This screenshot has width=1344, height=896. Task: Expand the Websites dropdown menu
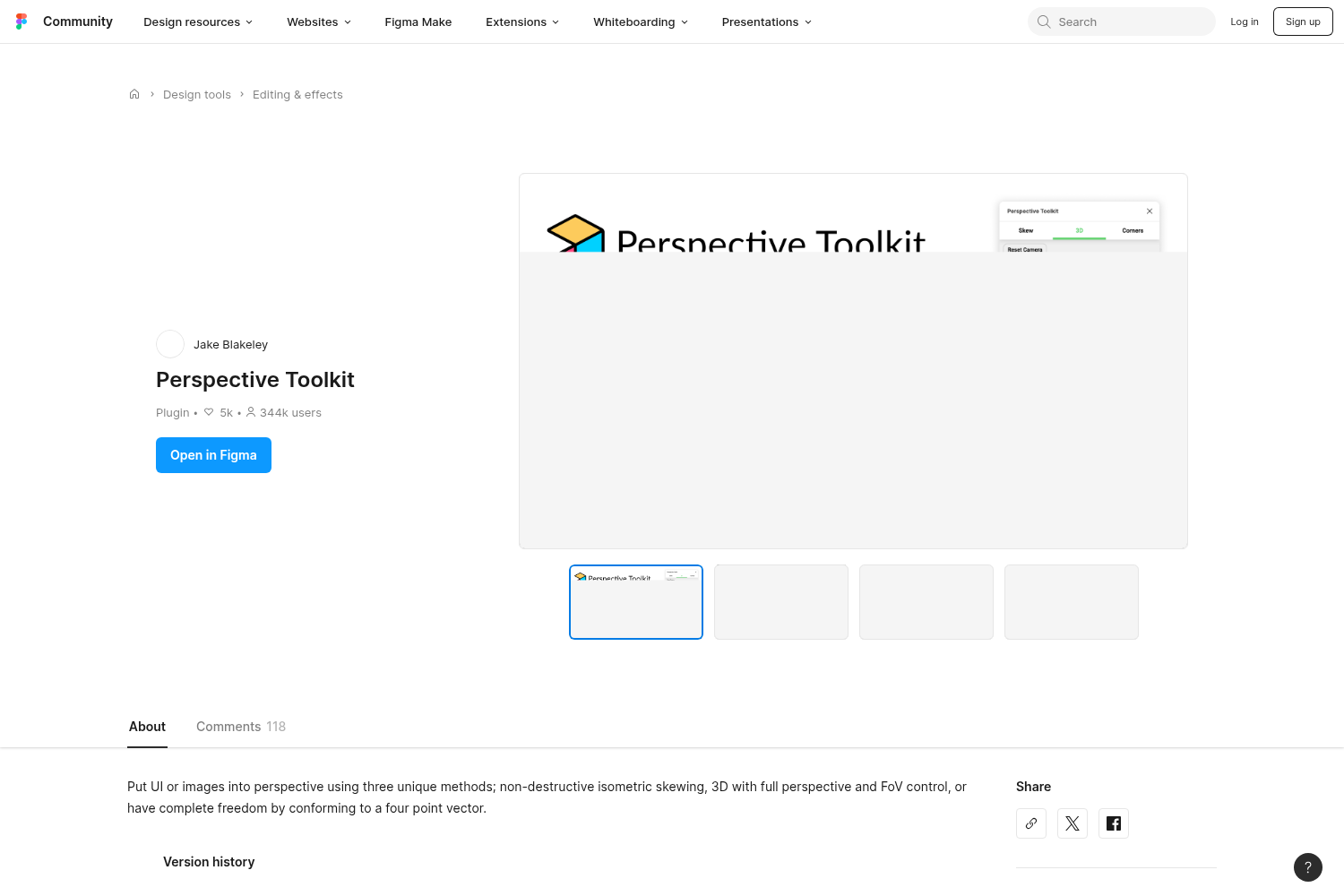pyautogui.click(x=319, y=22)
